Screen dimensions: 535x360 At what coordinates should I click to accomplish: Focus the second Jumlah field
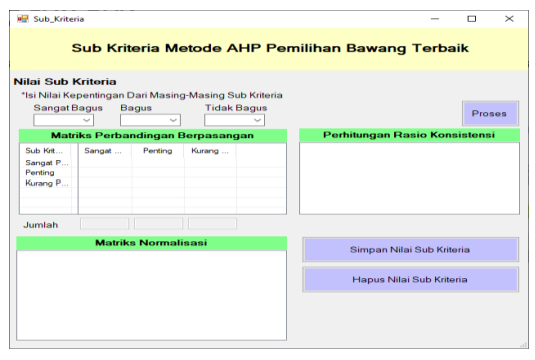coord(158,224)
